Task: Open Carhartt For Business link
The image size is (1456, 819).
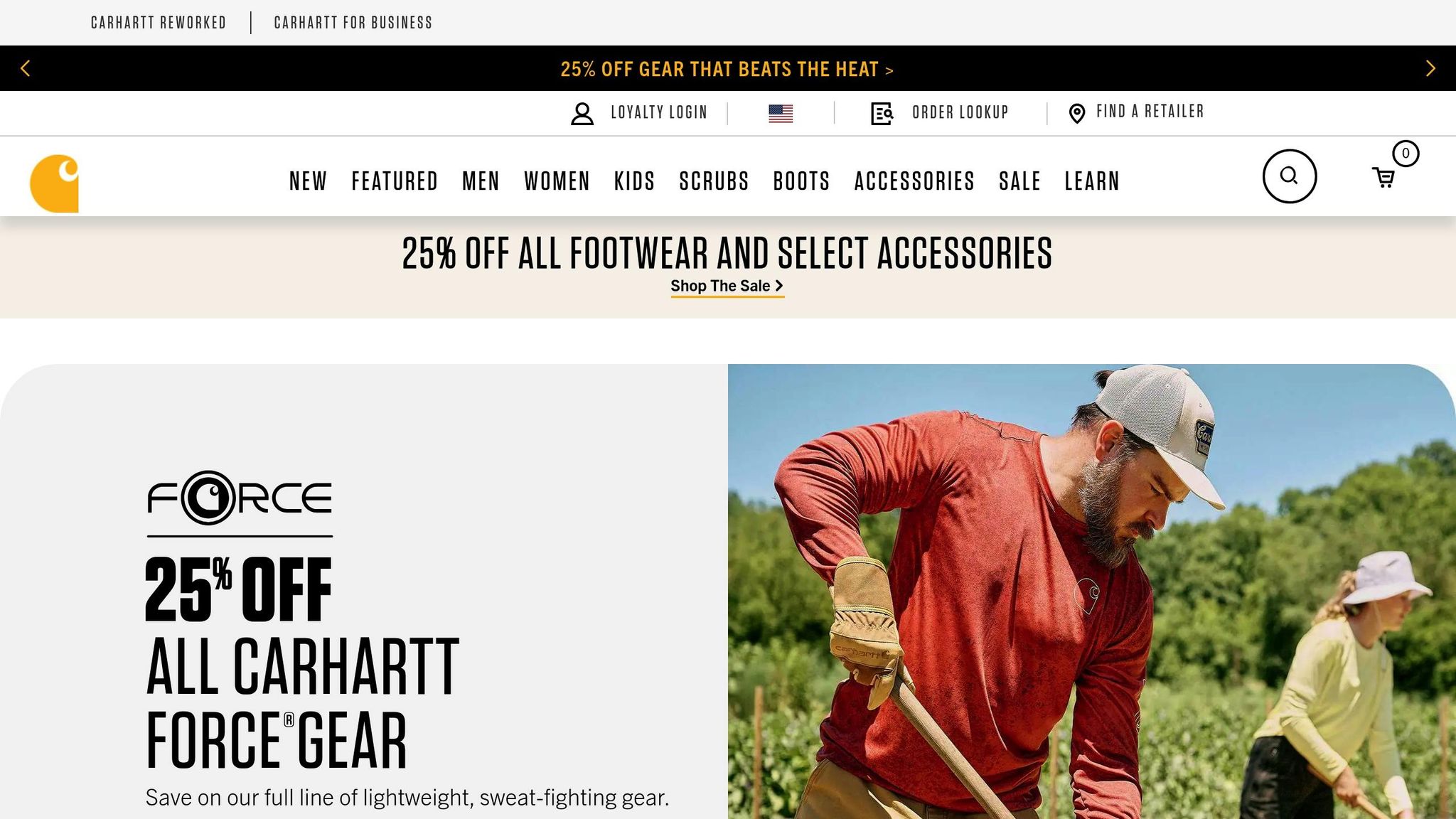Action: tap(353, 23)
